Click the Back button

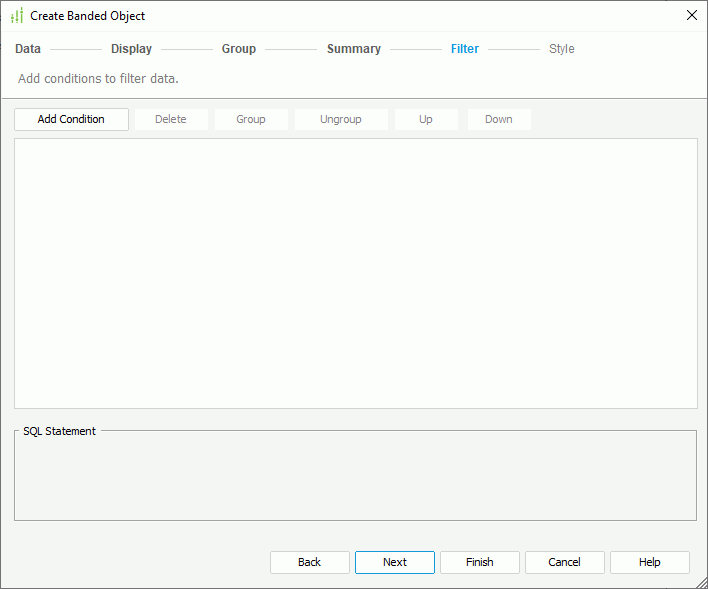coord(310,562)
